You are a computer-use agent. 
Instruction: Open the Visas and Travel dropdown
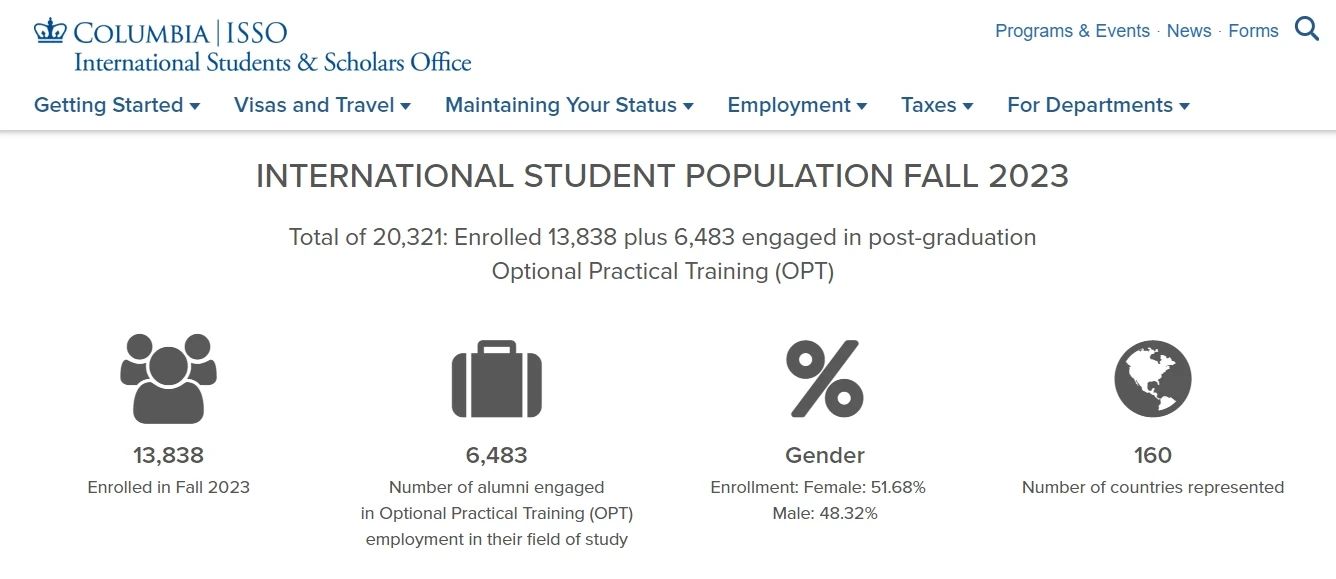tap(322, 105)
